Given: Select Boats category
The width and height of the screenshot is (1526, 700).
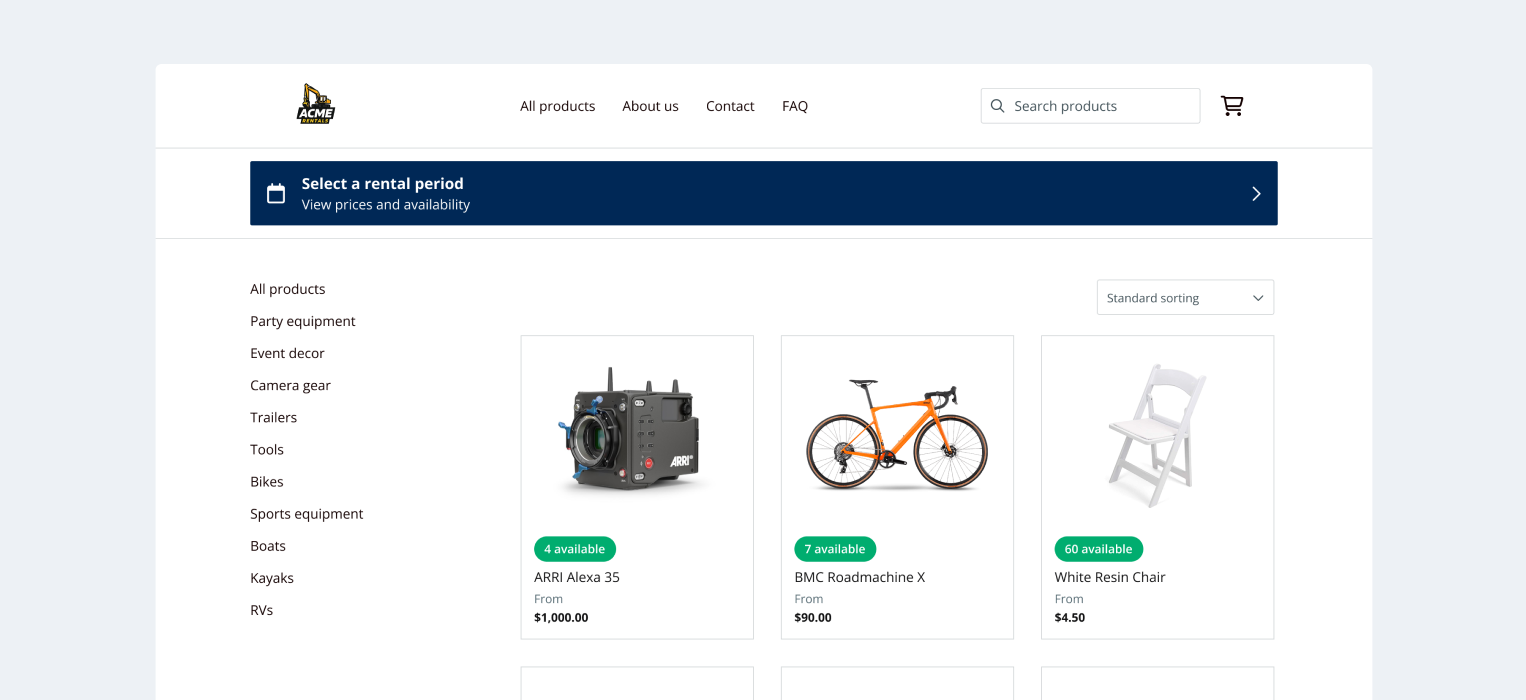Looking at the screenshot, I should pos(268,546).
